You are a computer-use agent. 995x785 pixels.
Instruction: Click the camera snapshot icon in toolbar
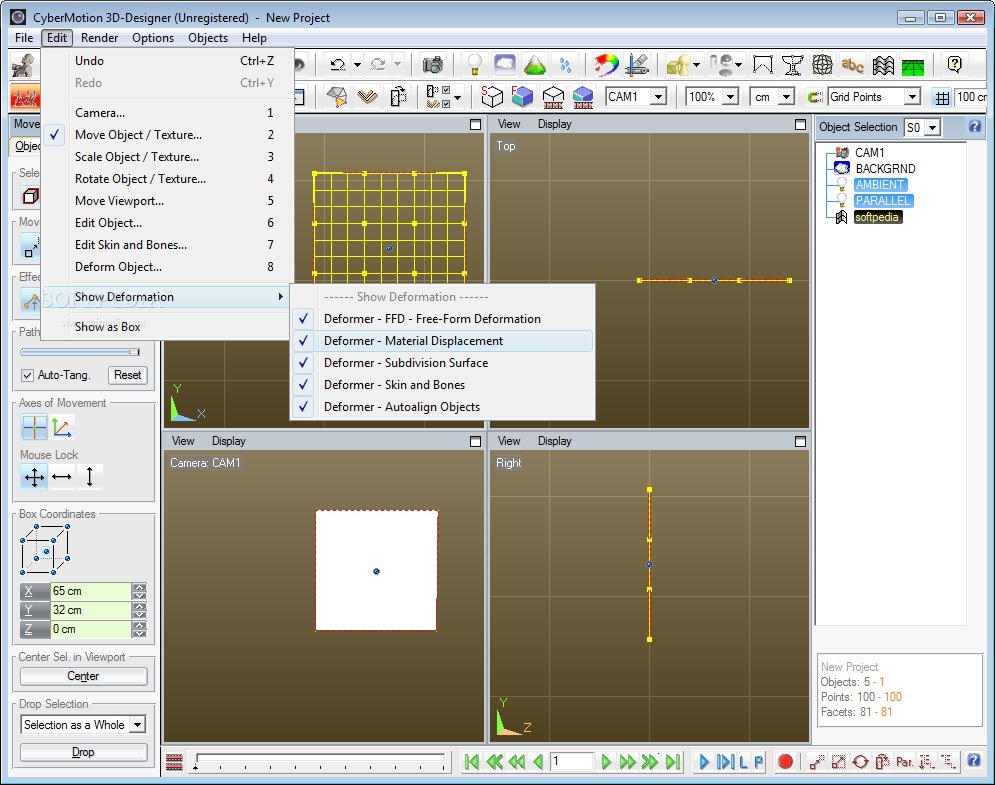[x=432, y=65]
